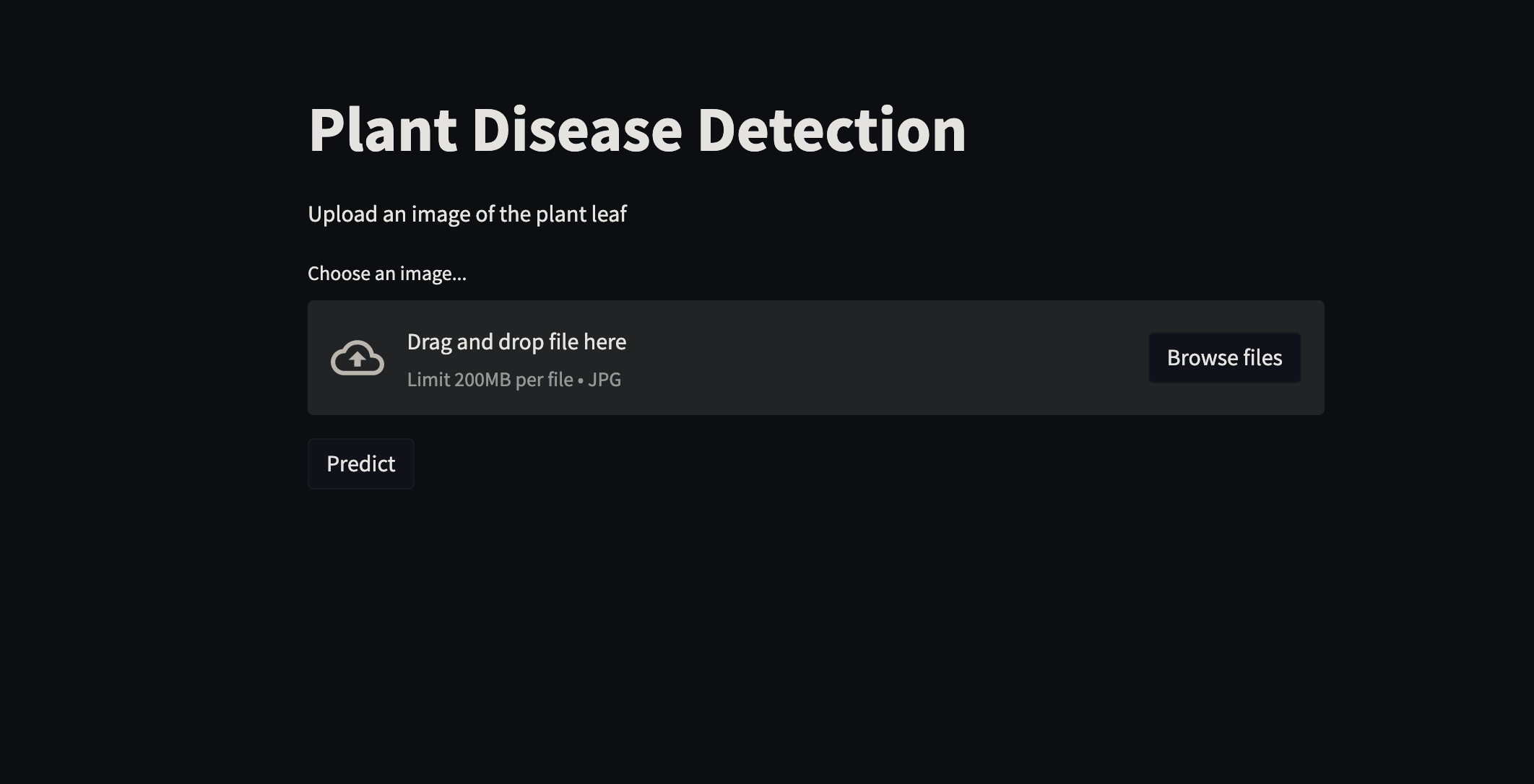
Task: Click the Choose an image label
Action: (387, 273)
